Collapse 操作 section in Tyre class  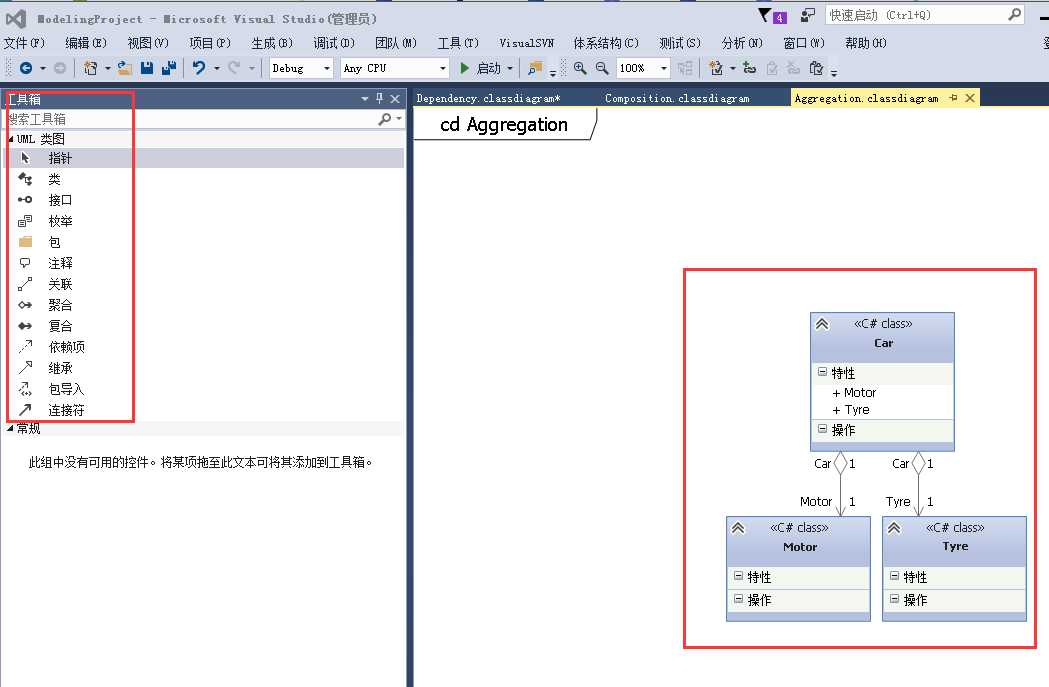(x=894, y=599)
